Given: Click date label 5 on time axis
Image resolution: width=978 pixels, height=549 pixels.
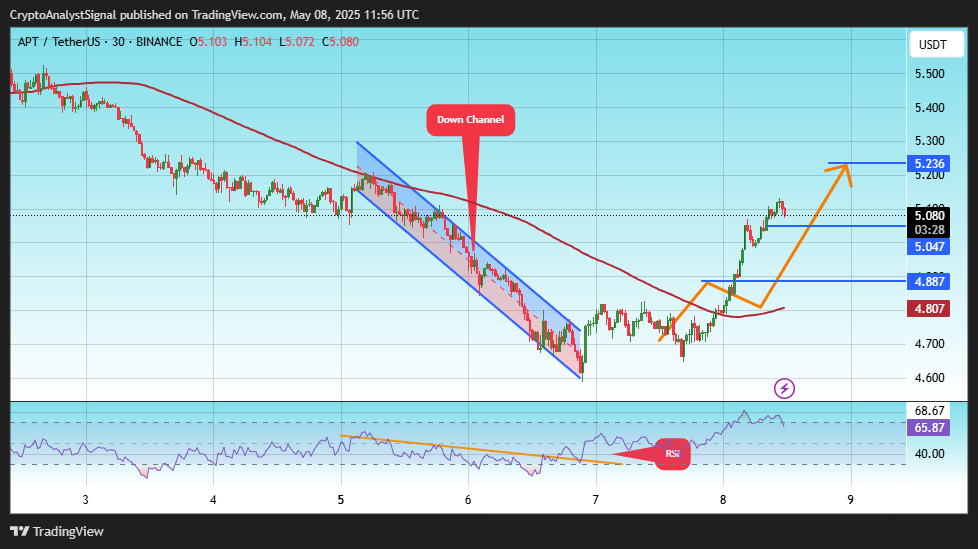Looking at the screenshot, I should 341,500.
